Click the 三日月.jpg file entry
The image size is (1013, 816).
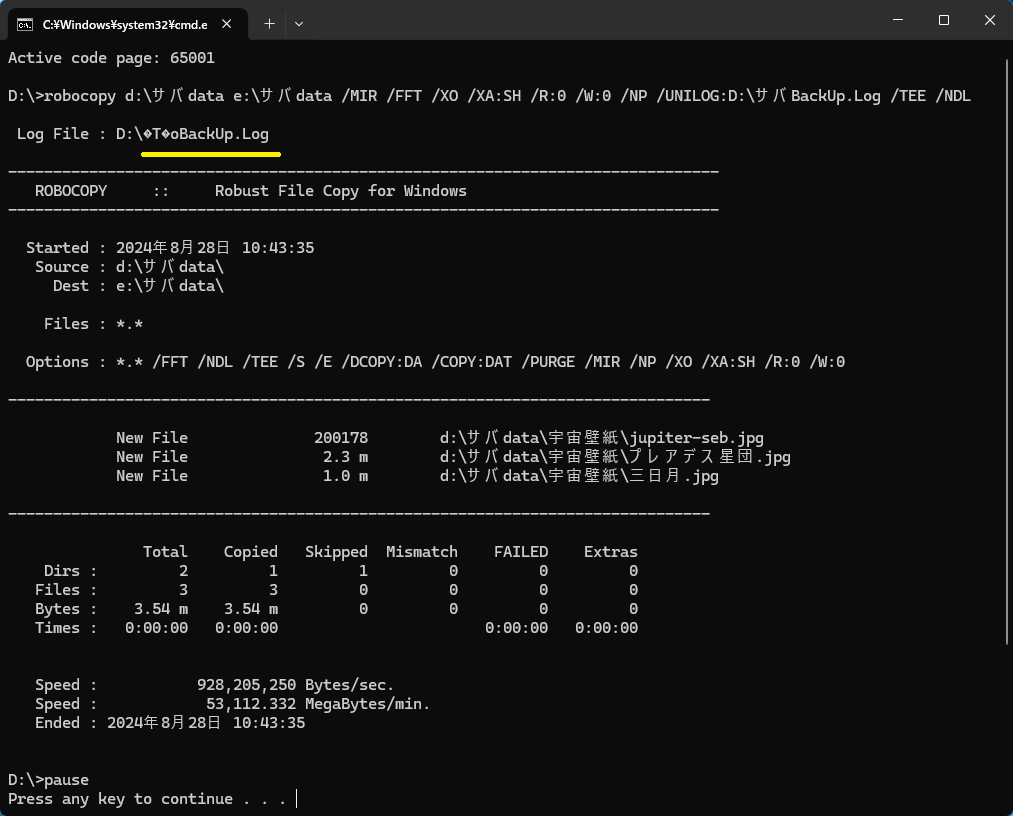point(417,476)
